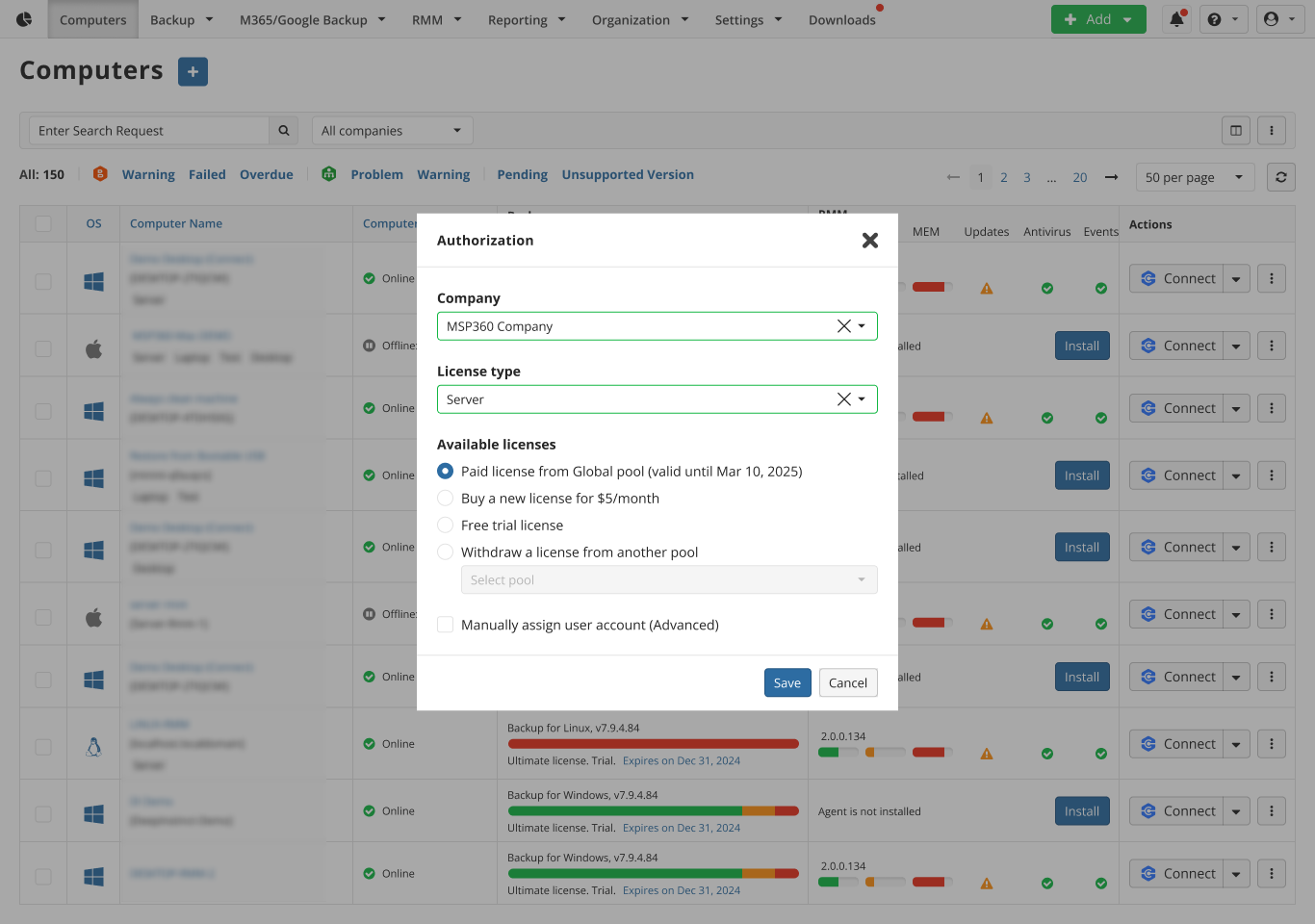Open the help question mark menu

1224,19
